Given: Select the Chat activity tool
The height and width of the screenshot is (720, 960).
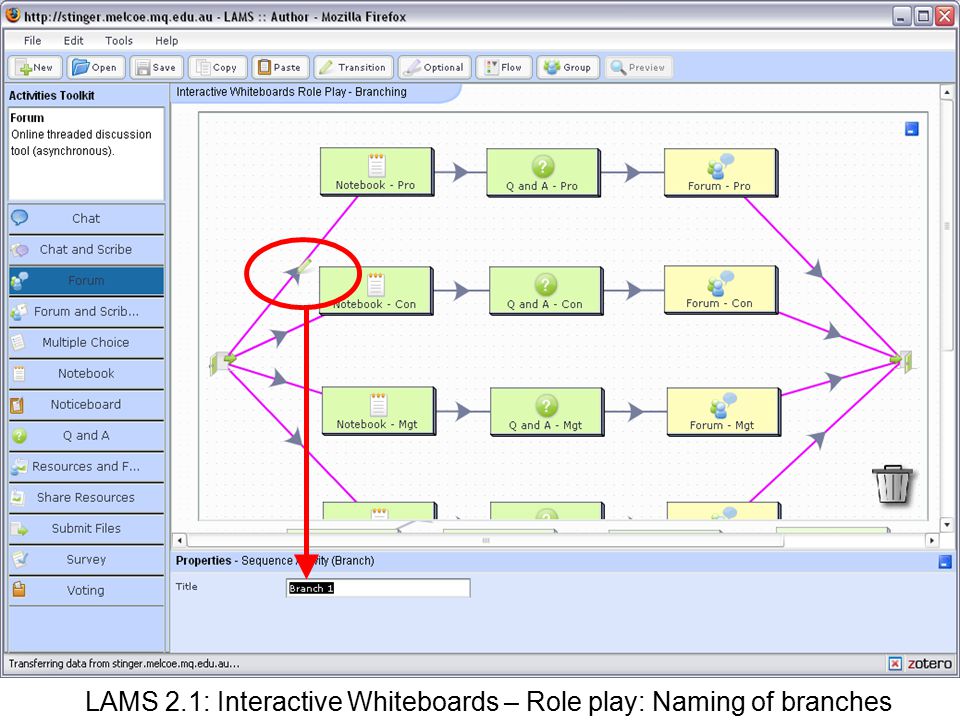Looking at the screenshot, I should click(x=86, y=219).
